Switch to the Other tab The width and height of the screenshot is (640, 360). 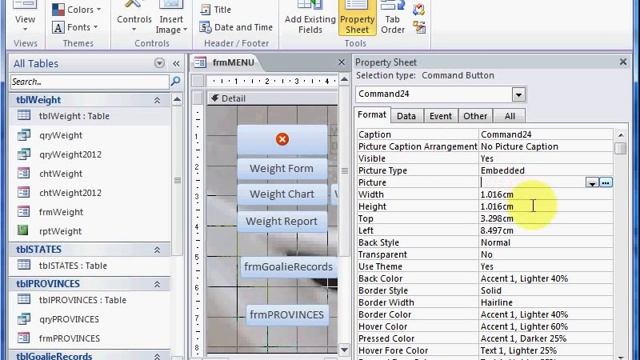pos(475,116)
